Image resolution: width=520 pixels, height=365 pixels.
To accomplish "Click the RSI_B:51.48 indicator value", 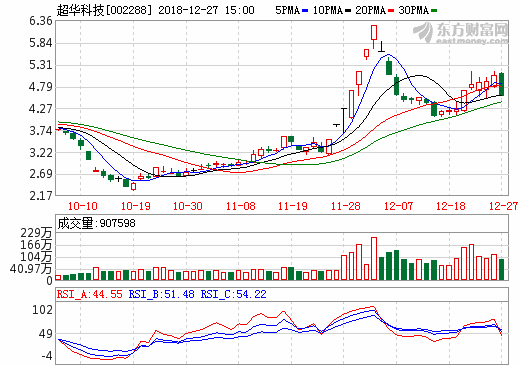I will pos(162,294).
